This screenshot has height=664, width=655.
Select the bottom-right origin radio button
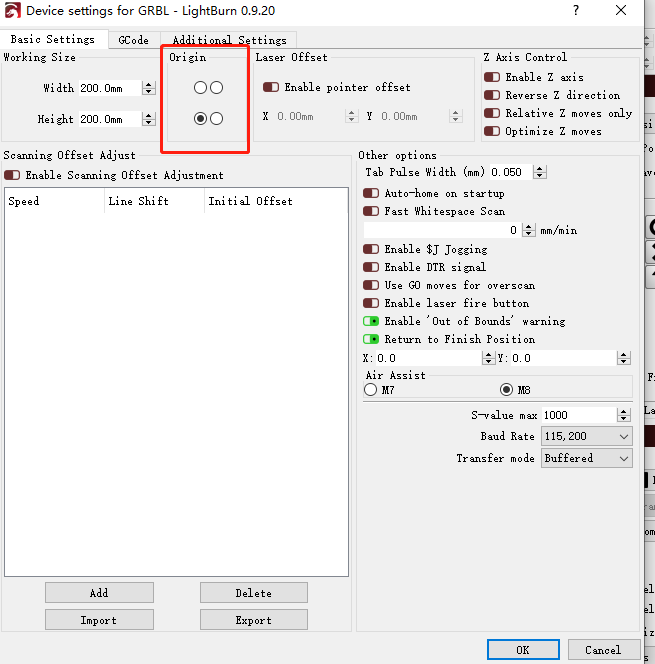[216, 119]
